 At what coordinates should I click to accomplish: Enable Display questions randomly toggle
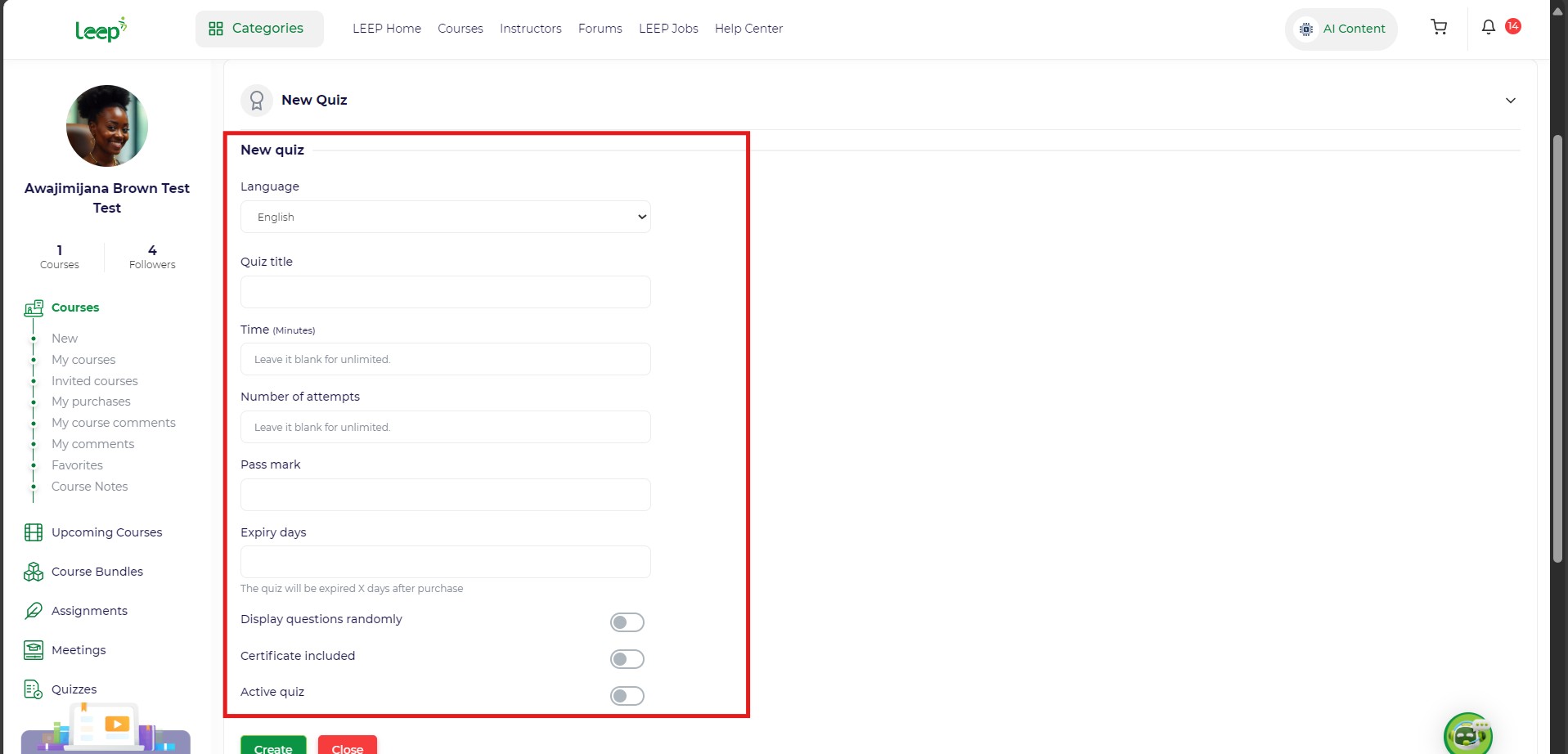[x=627, y=622]
